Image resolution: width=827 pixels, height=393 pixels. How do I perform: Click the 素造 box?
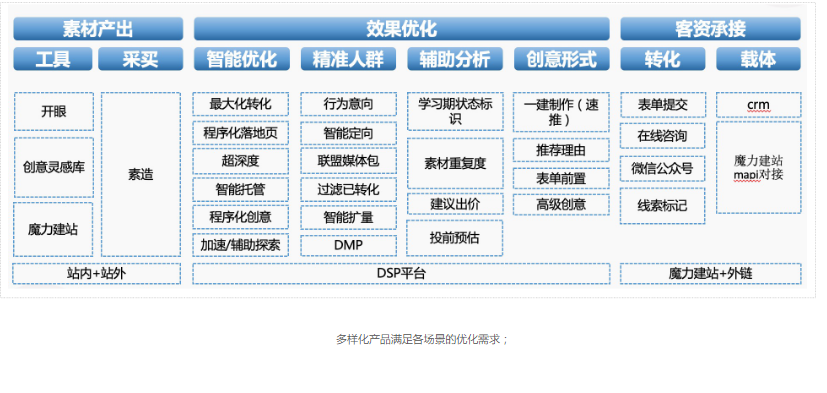pyautogui.click(x=141, y=175)
